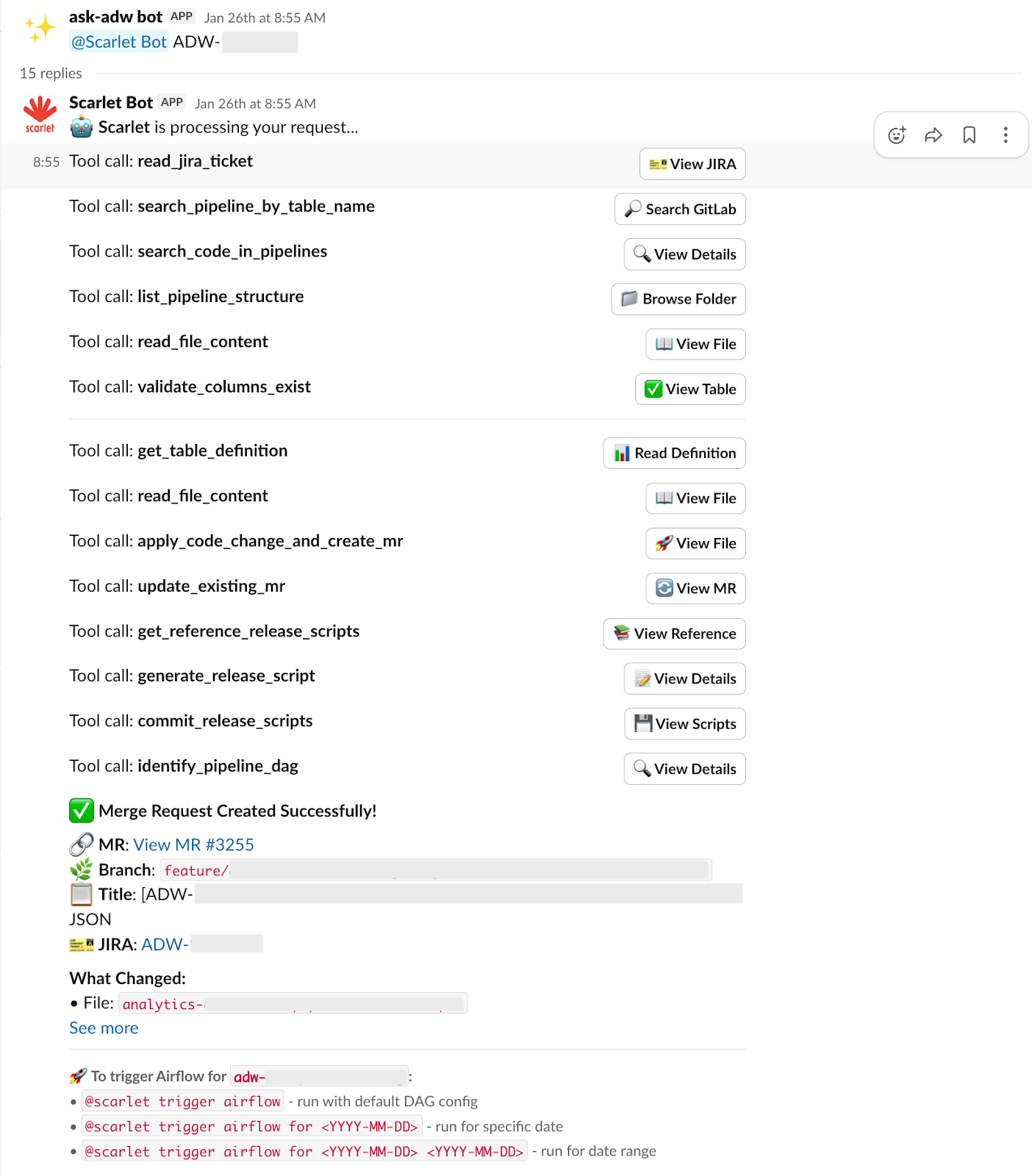Click the View JIRA button

click(692, 164)
